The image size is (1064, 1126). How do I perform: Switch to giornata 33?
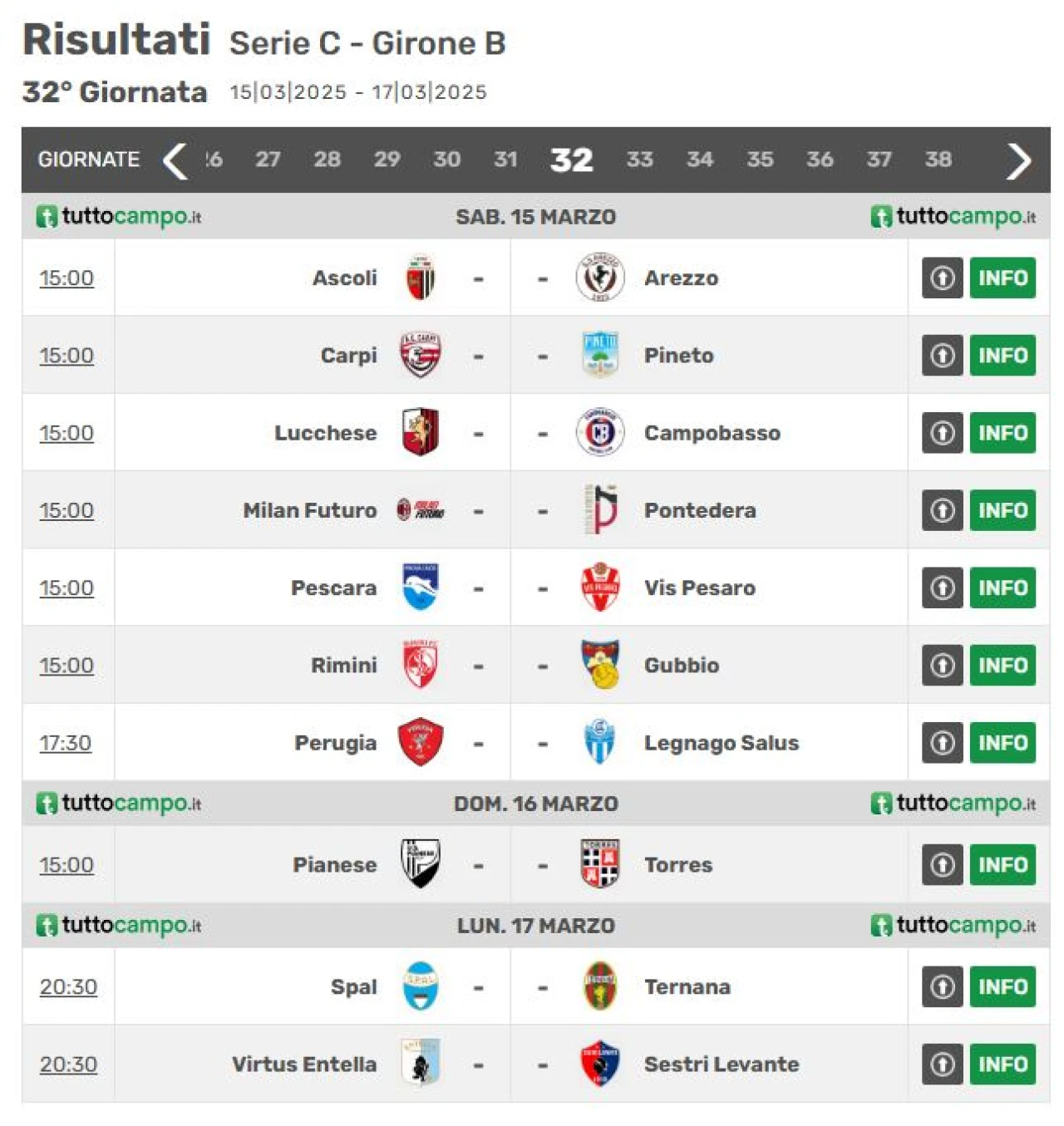639,160
